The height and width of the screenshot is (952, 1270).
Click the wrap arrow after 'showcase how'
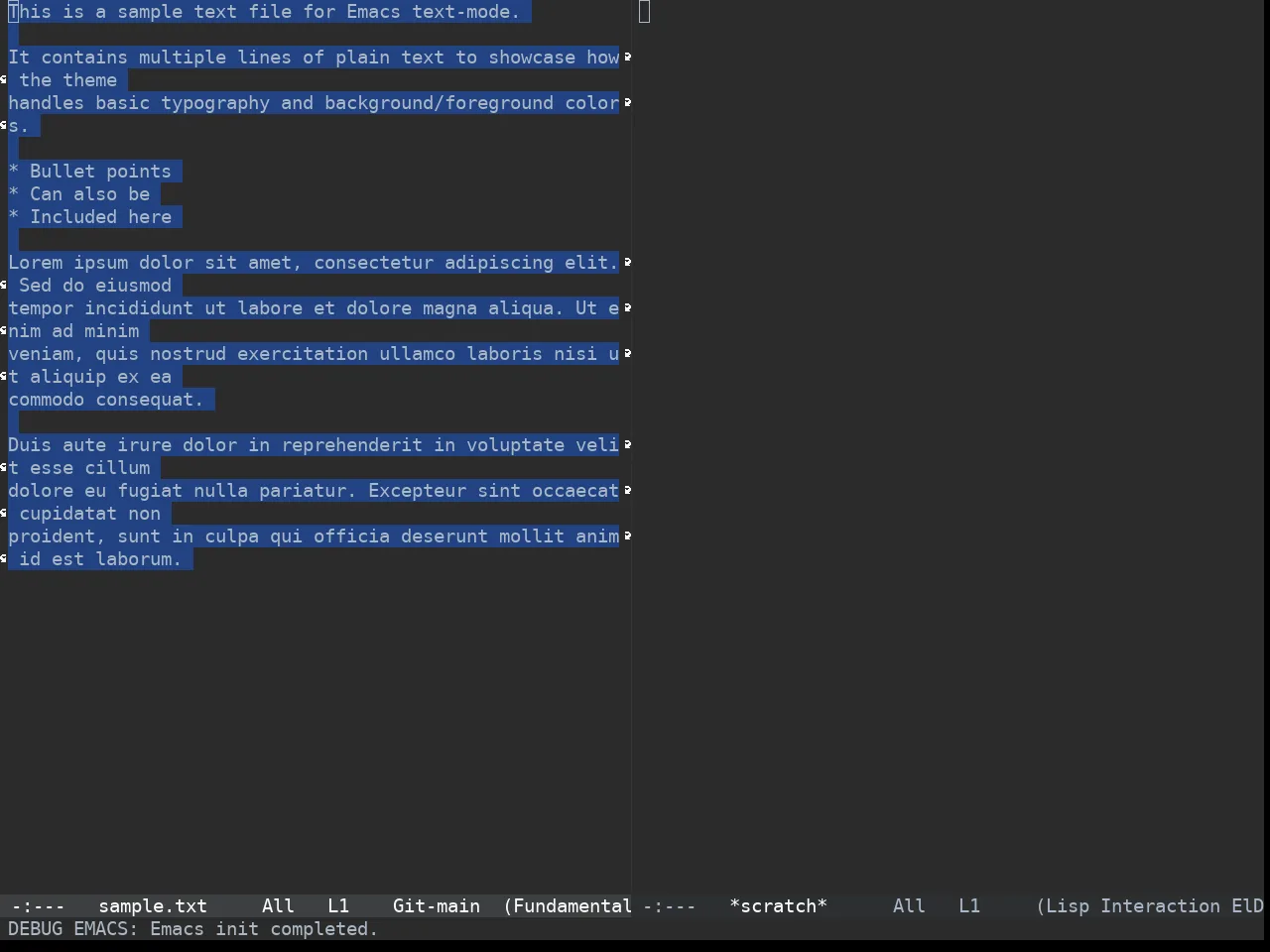tap(627, 57)
